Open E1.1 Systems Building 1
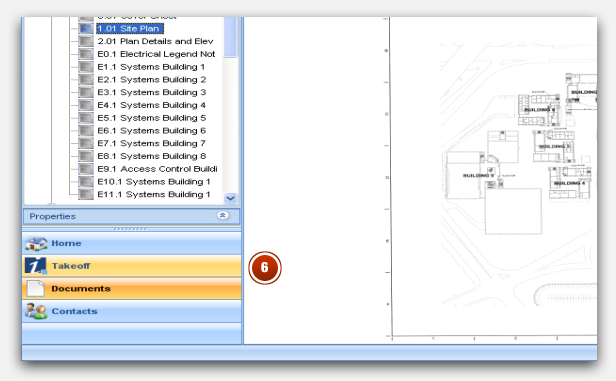 click(x=151, y=67)
